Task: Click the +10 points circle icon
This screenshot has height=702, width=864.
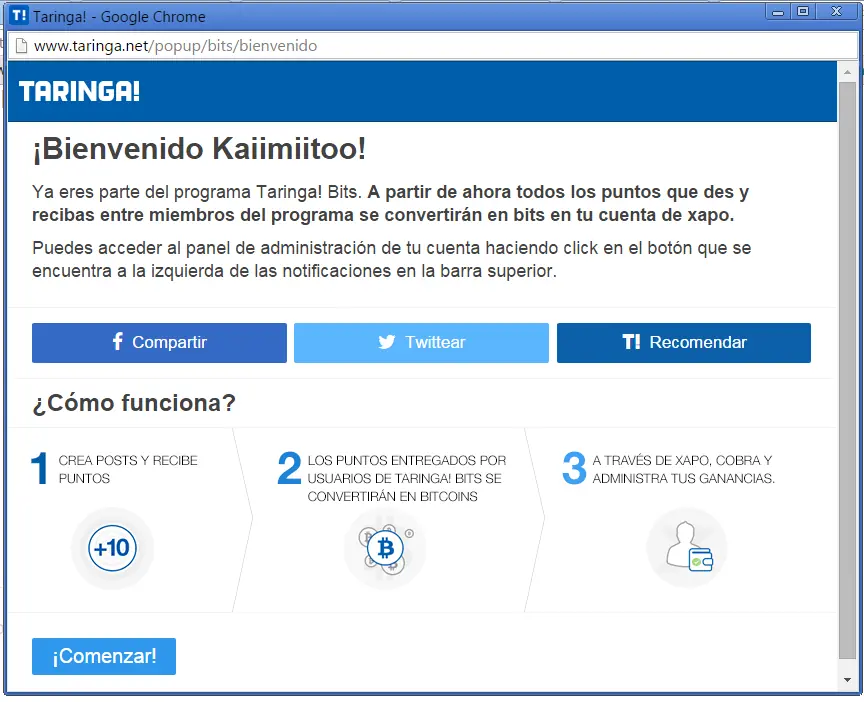Action: coord(112,548)
